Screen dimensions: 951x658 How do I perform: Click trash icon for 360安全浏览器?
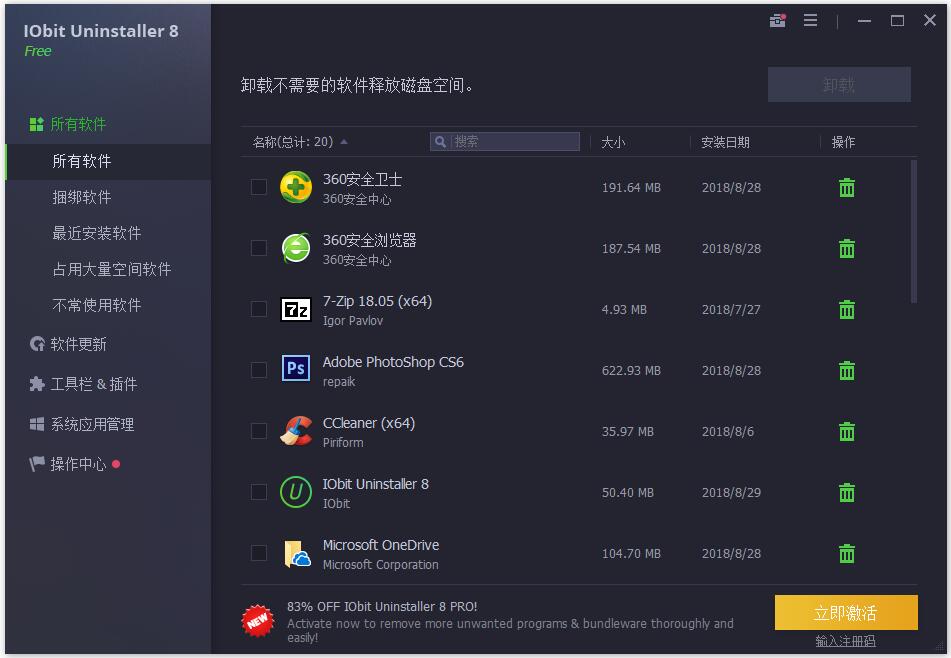pos(847,249)
